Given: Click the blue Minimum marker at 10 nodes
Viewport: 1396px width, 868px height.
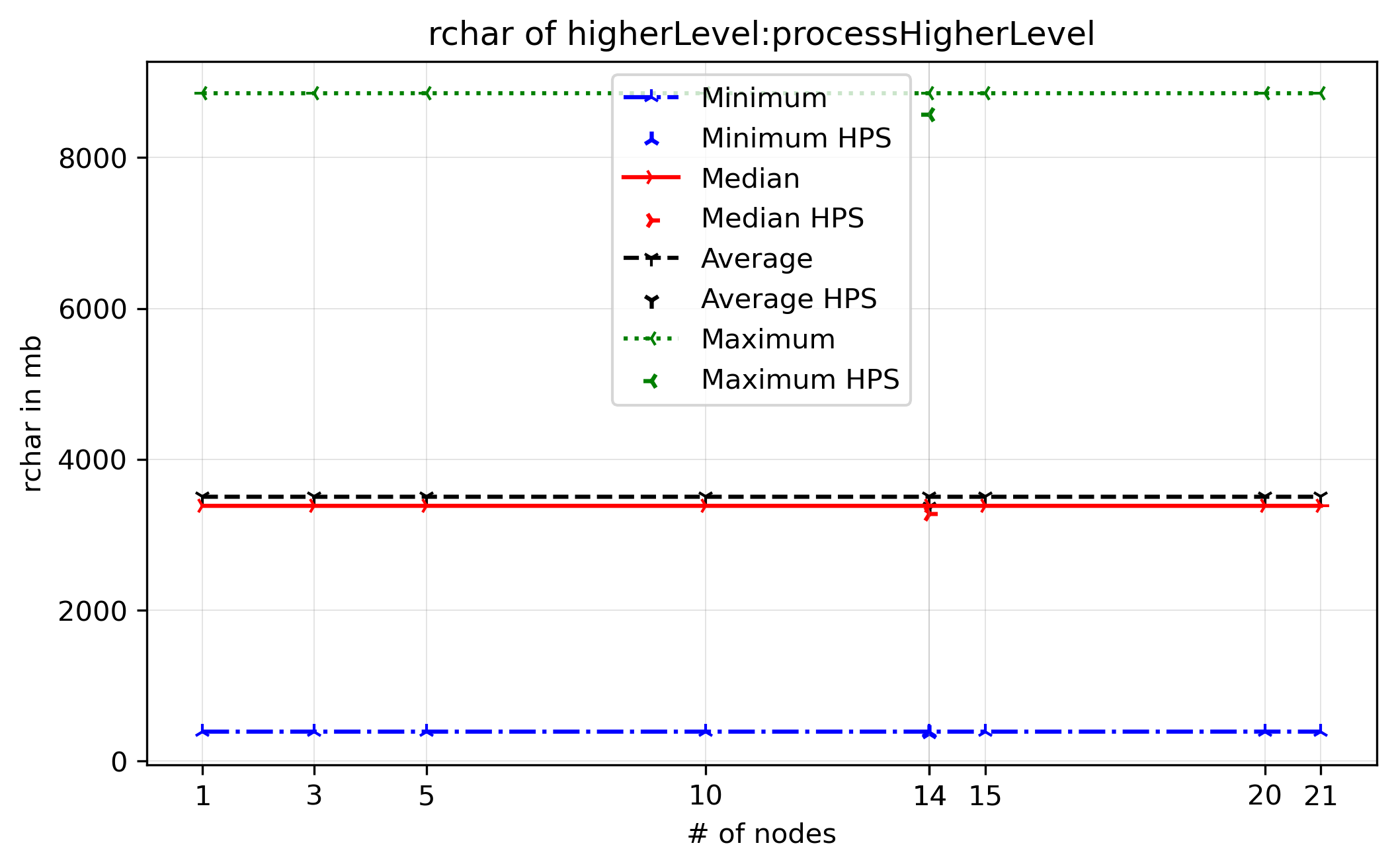Looking at the screenshot, I should (x=706, y=731).
